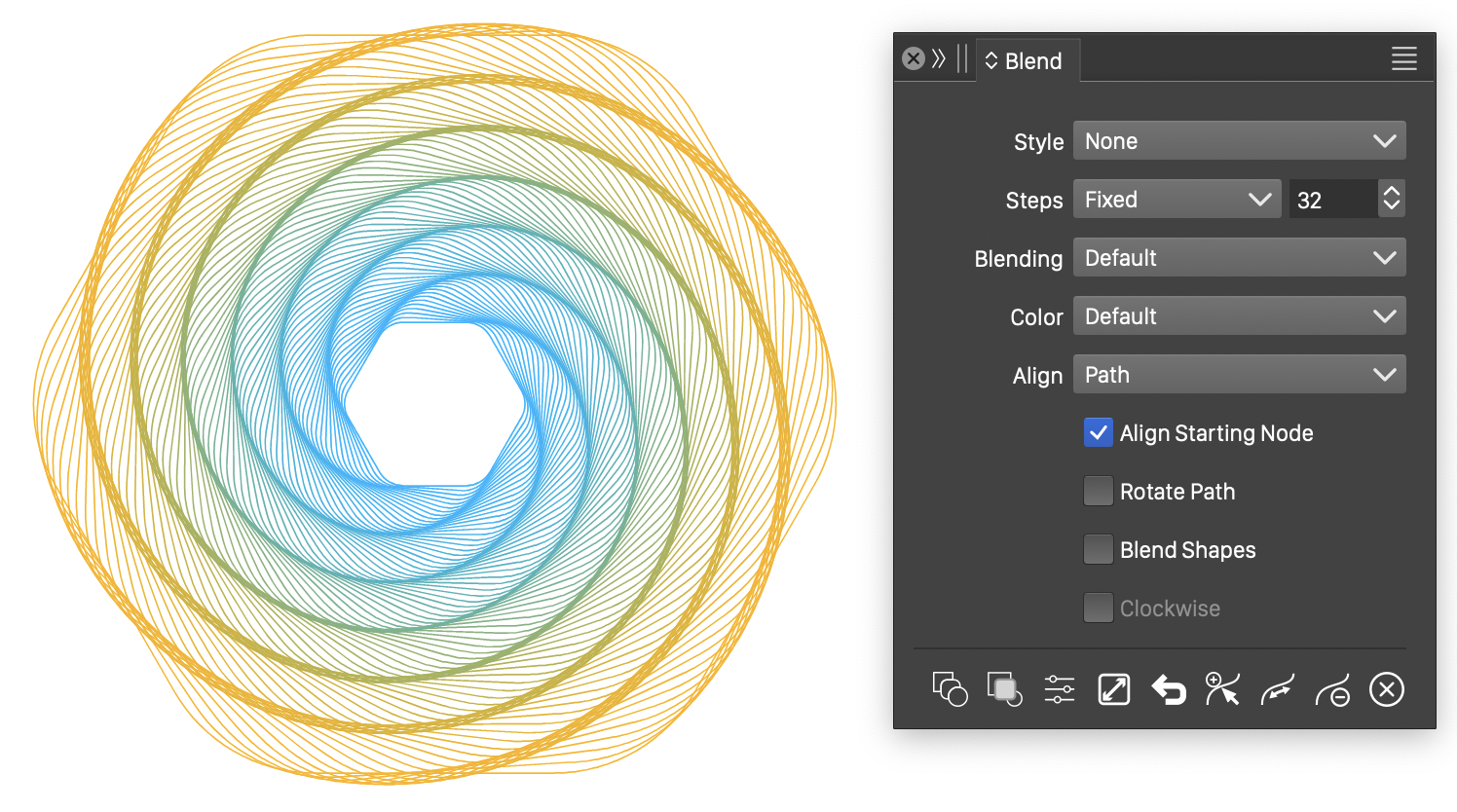1457x812 pixels.
Task: Click the circled X icon in bottom toolbar
Action: [1387, 689]
